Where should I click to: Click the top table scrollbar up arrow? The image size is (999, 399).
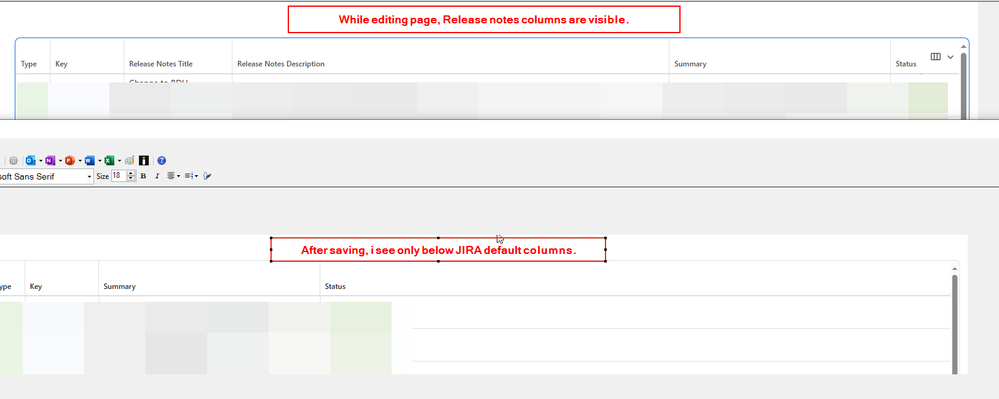[963, 48]
